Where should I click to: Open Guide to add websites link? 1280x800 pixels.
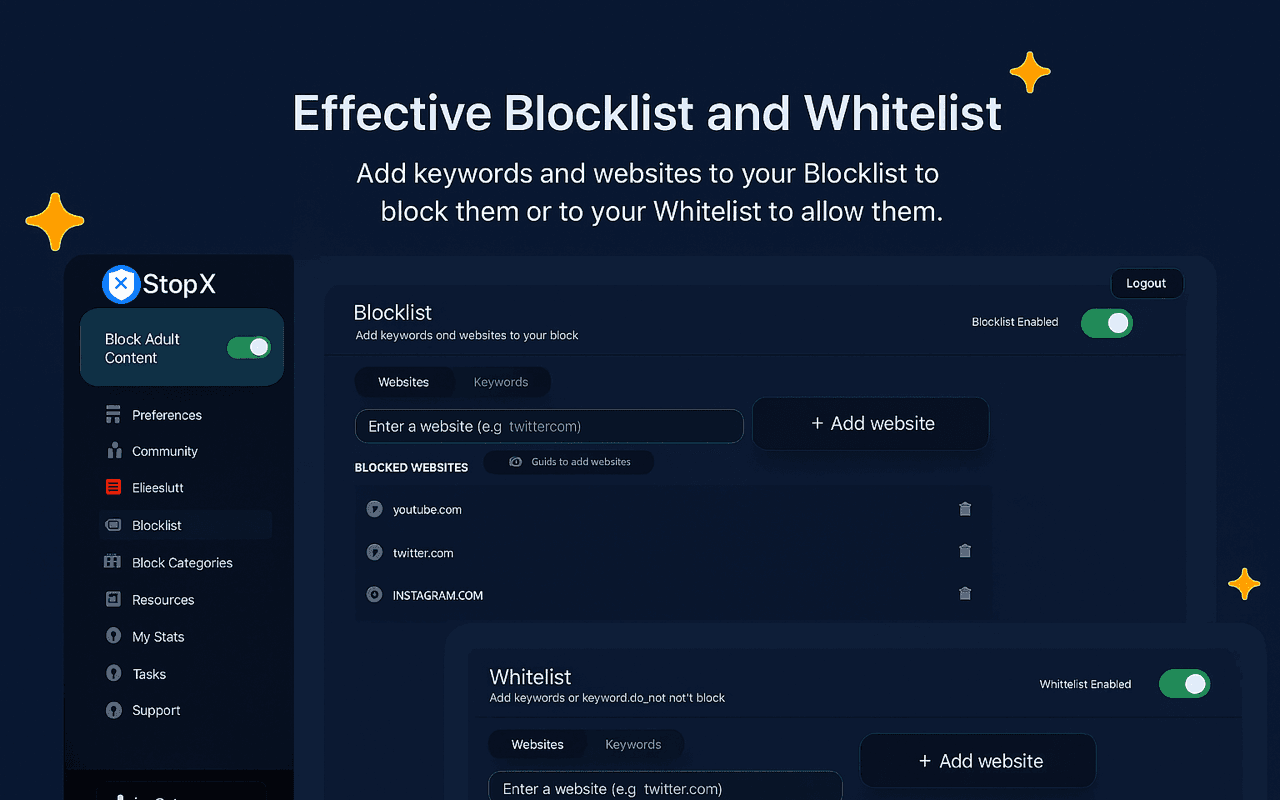(x=569, y=462)
